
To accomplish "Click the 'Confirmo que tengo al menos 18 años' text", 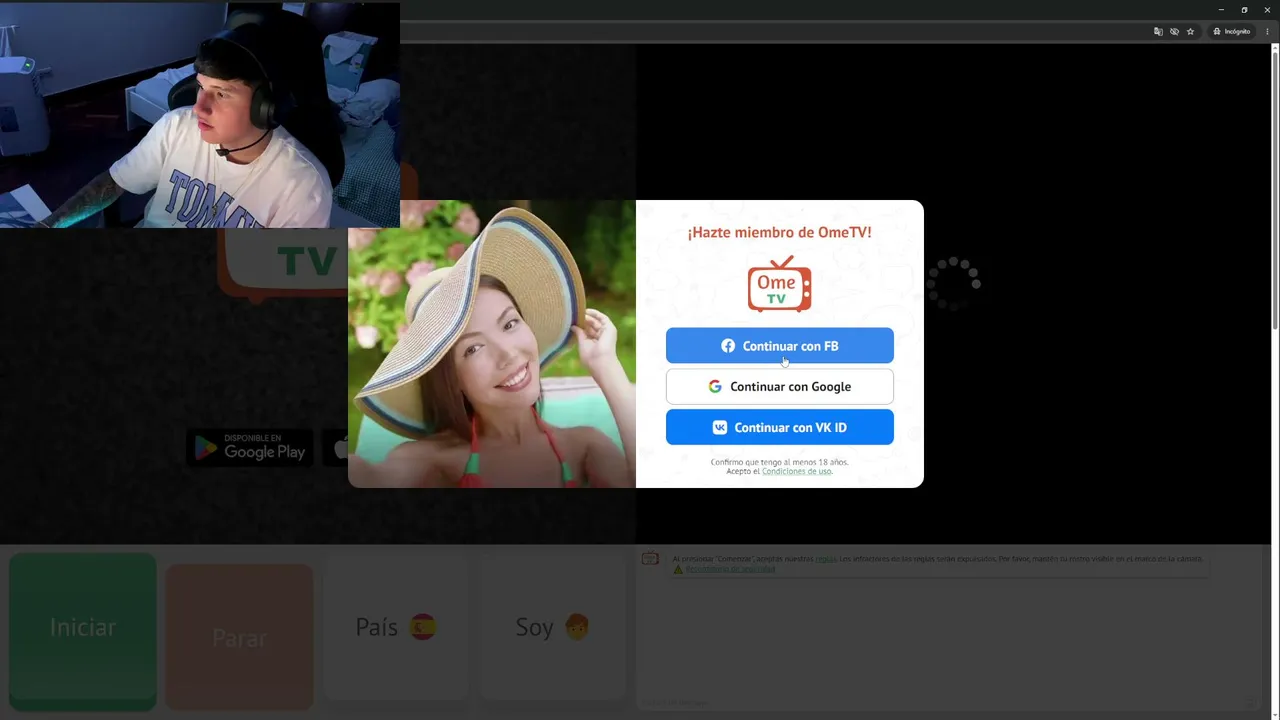I will [x=779, y=462].
